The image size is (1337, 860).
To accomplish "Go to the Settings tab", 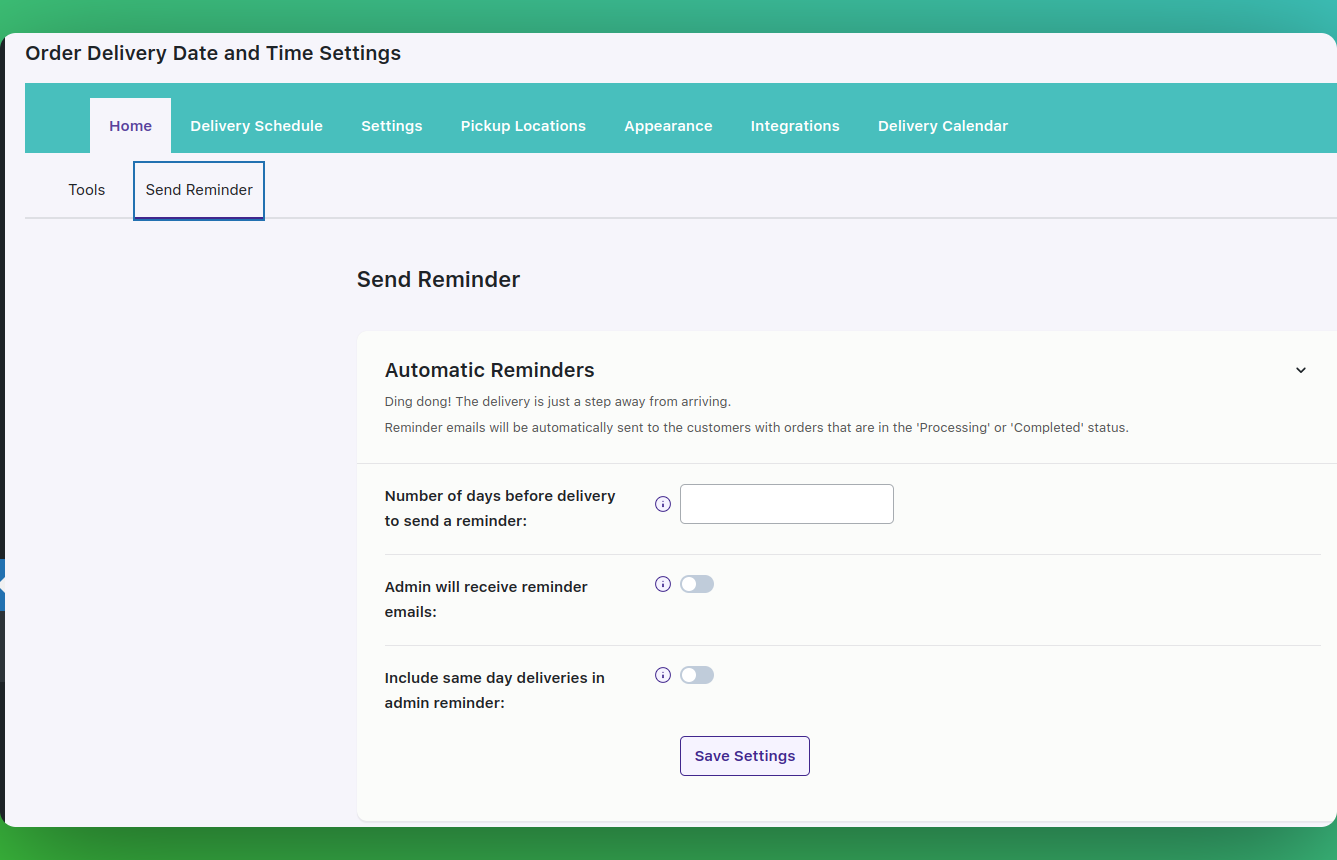I will tap(391, 126).
